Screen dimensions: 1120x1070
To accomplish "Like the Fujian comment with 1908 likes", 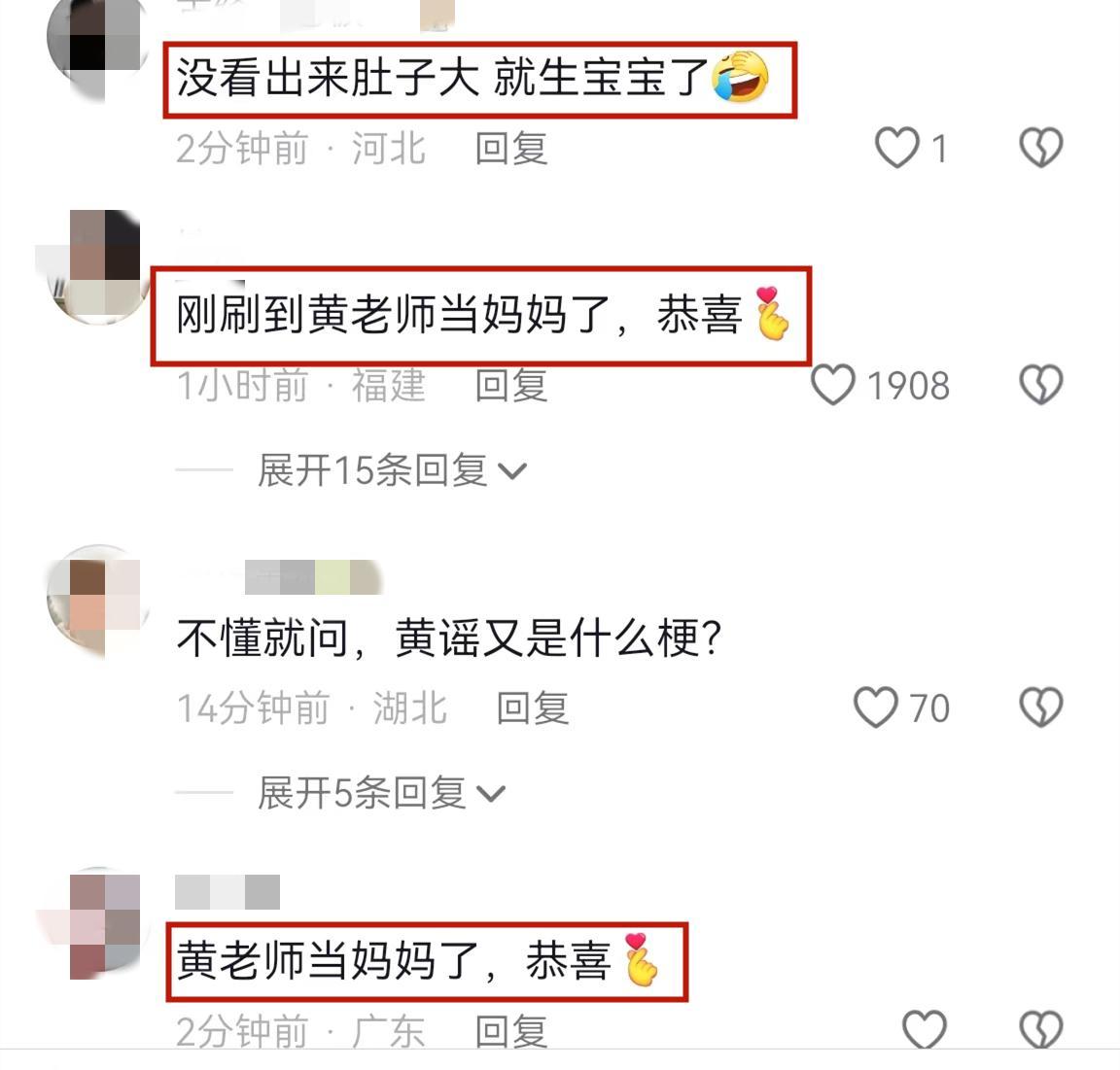I will point(833,385).
